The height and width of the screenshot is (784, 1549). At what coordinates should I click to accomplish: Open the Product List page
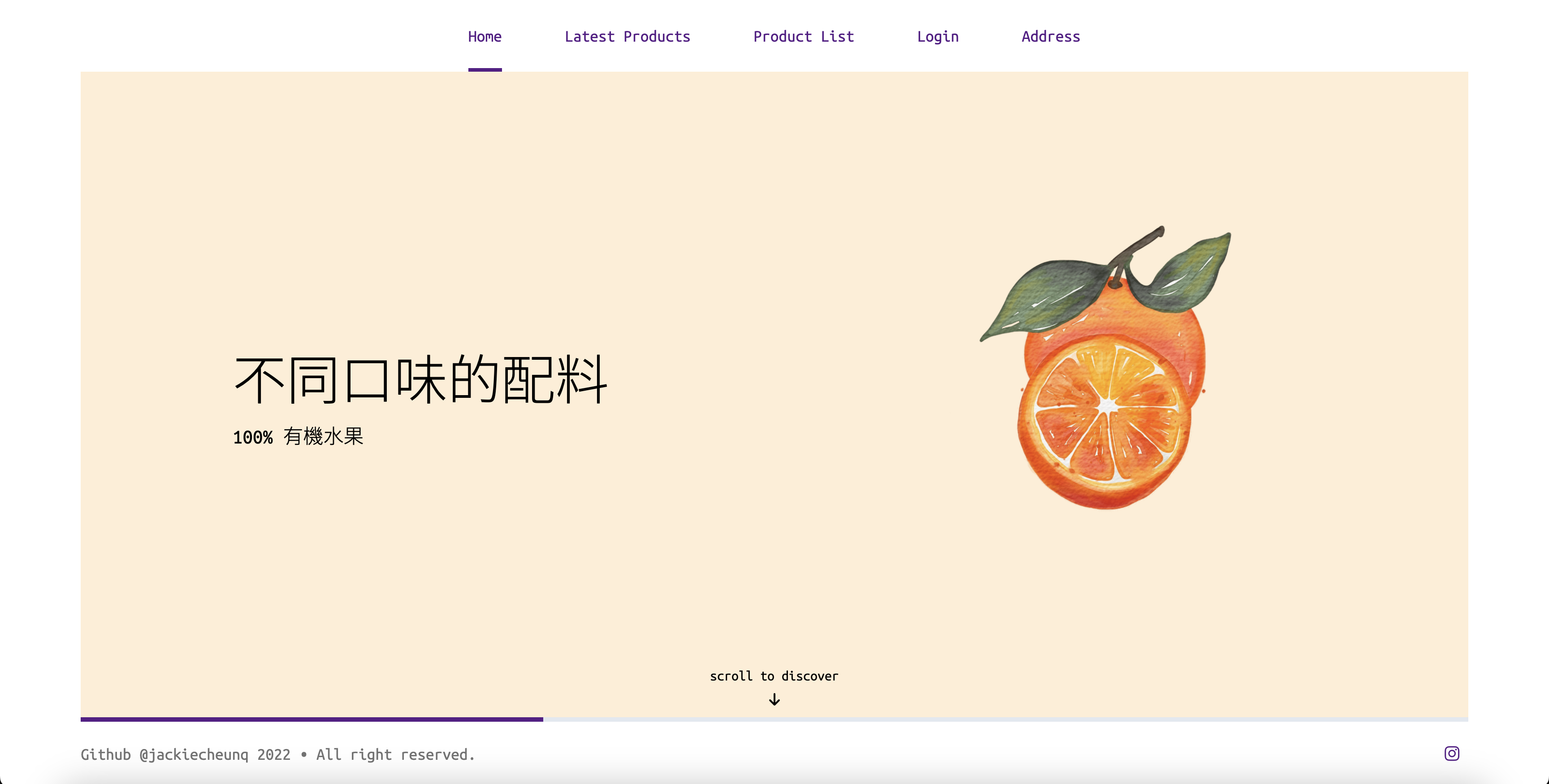[803, 37]
